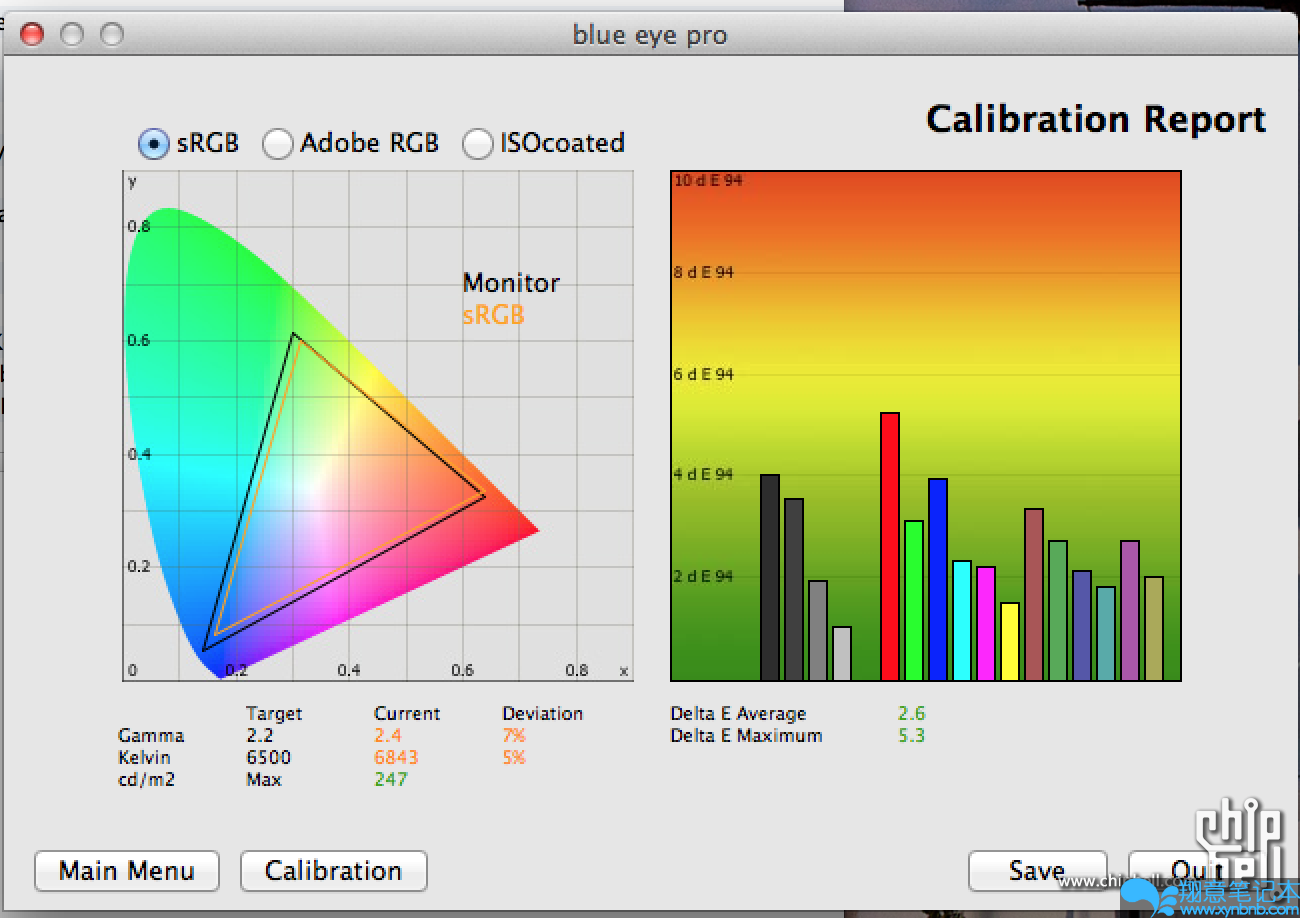
Task: Click the Delta E Maximum value 5.3
Action: (x=911, y=736)
